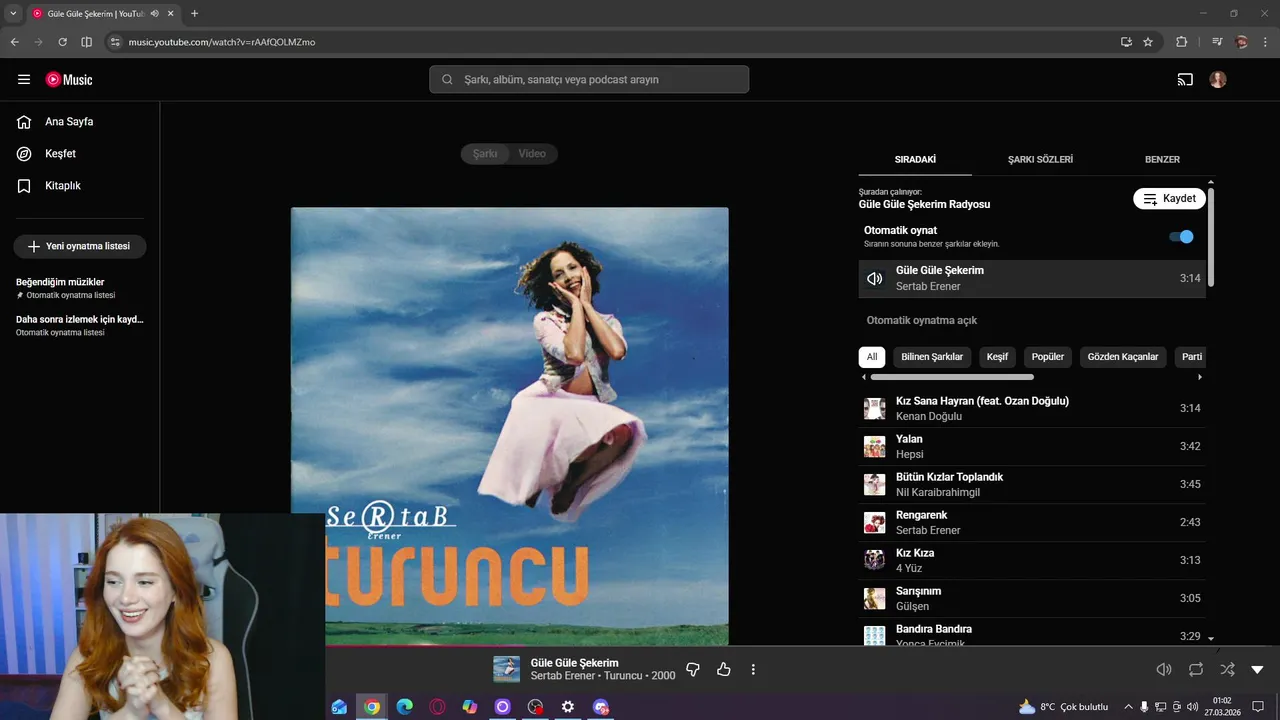This screenshot has width=1280, height=720.
Task: Open the hamburger guide menu
Action: [x=24, y=80]
